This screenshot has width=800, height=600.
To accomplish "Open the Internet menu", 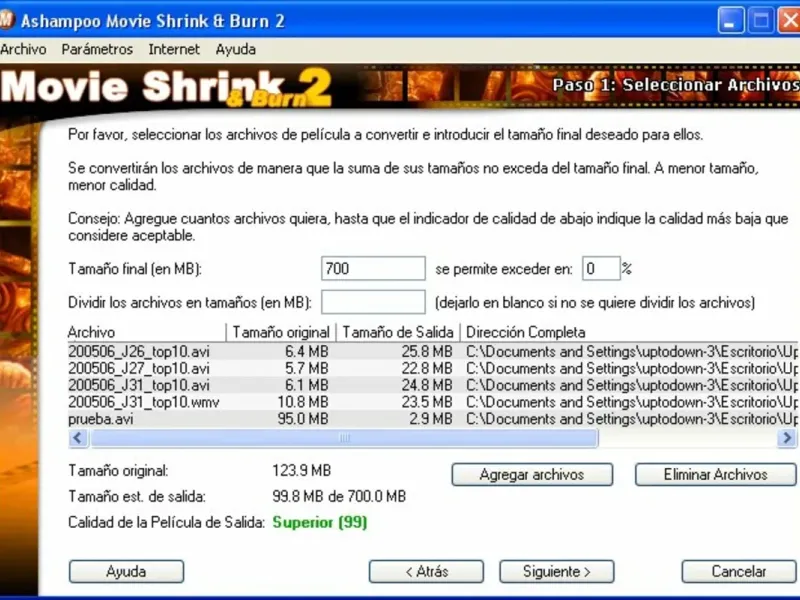I will click(x=174, y=49).
